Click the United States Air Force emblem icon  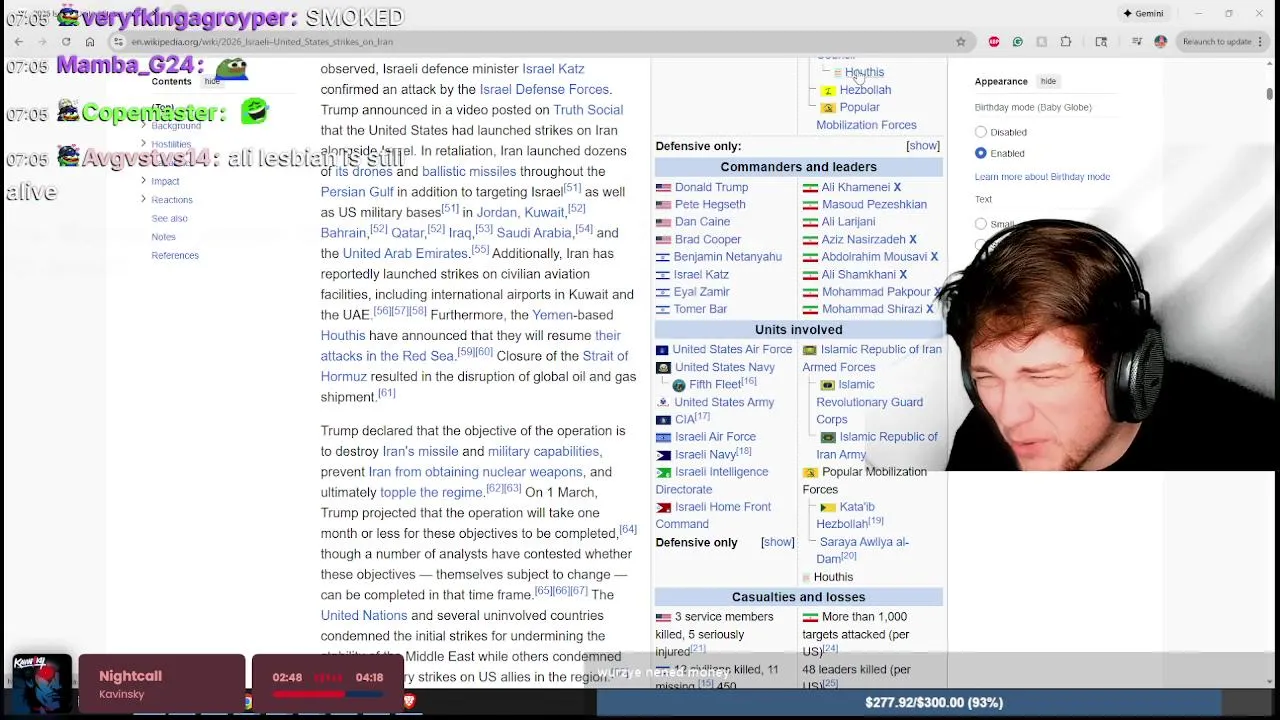point(662,350)
